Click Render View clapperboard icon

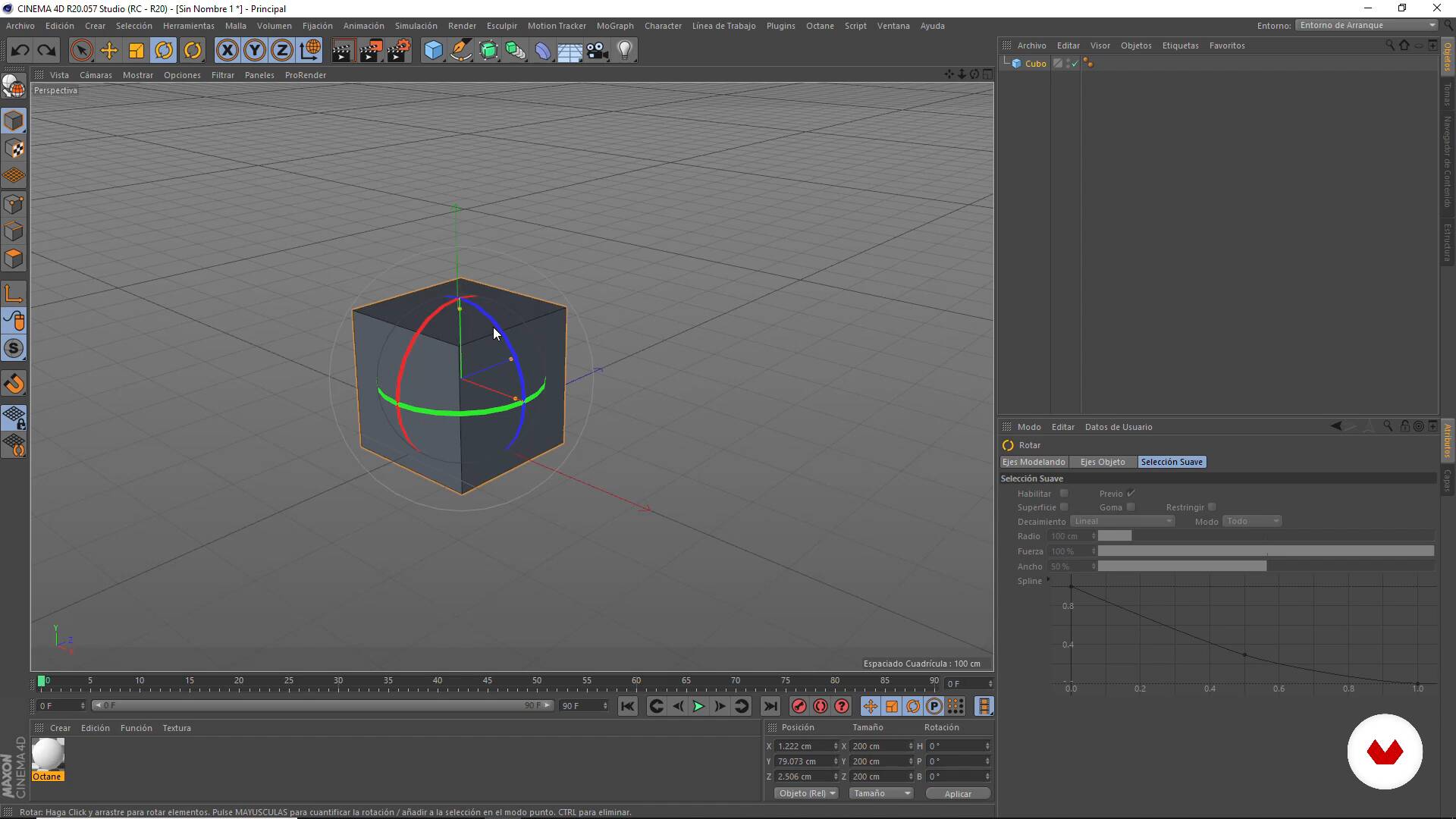343,51
